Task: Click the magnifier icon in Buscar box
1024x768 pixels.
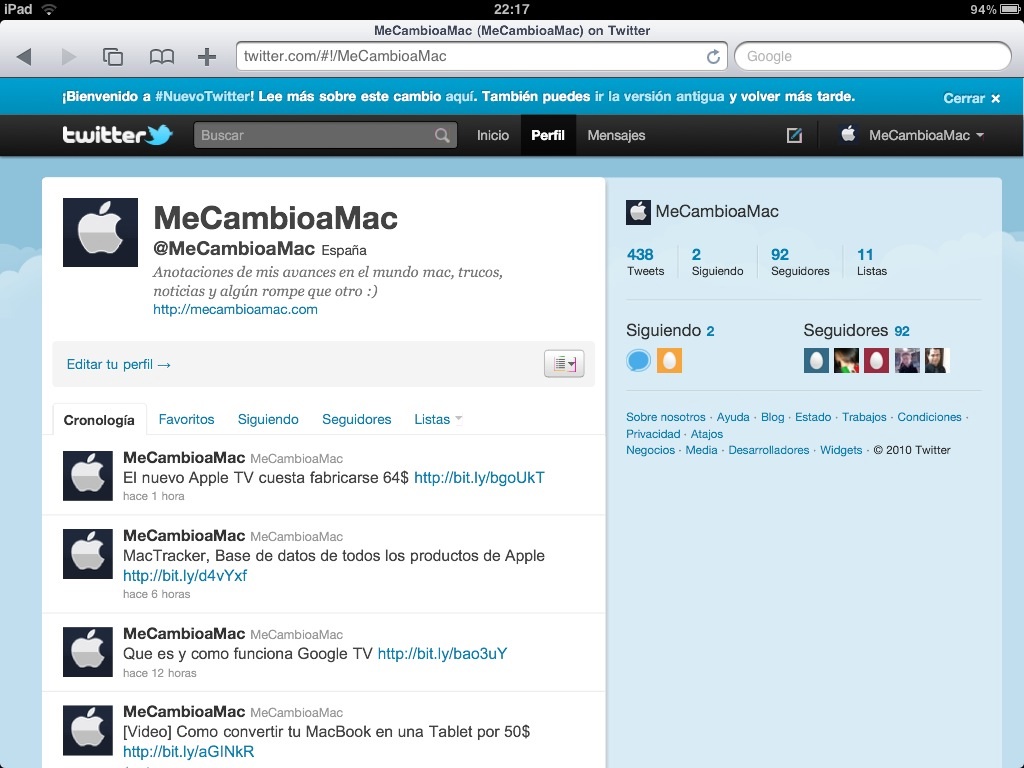Action: click(442, 135)
